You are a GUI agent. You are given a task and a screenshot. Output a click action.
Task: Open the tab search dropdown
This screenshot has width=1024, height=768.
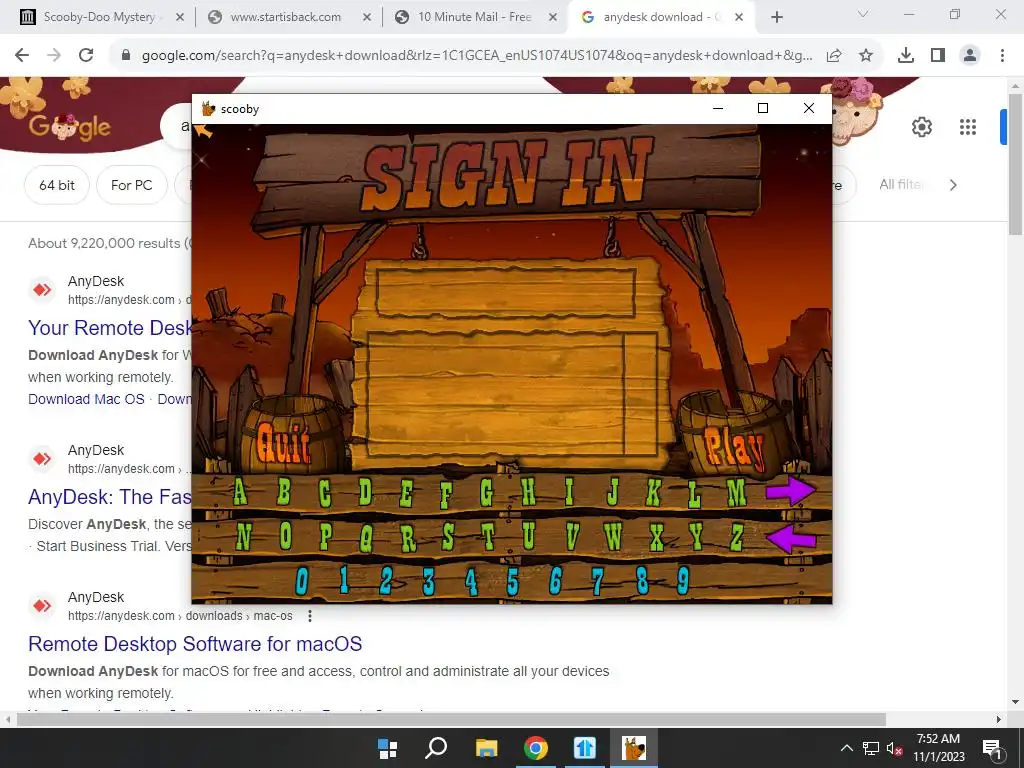[863, 14]
